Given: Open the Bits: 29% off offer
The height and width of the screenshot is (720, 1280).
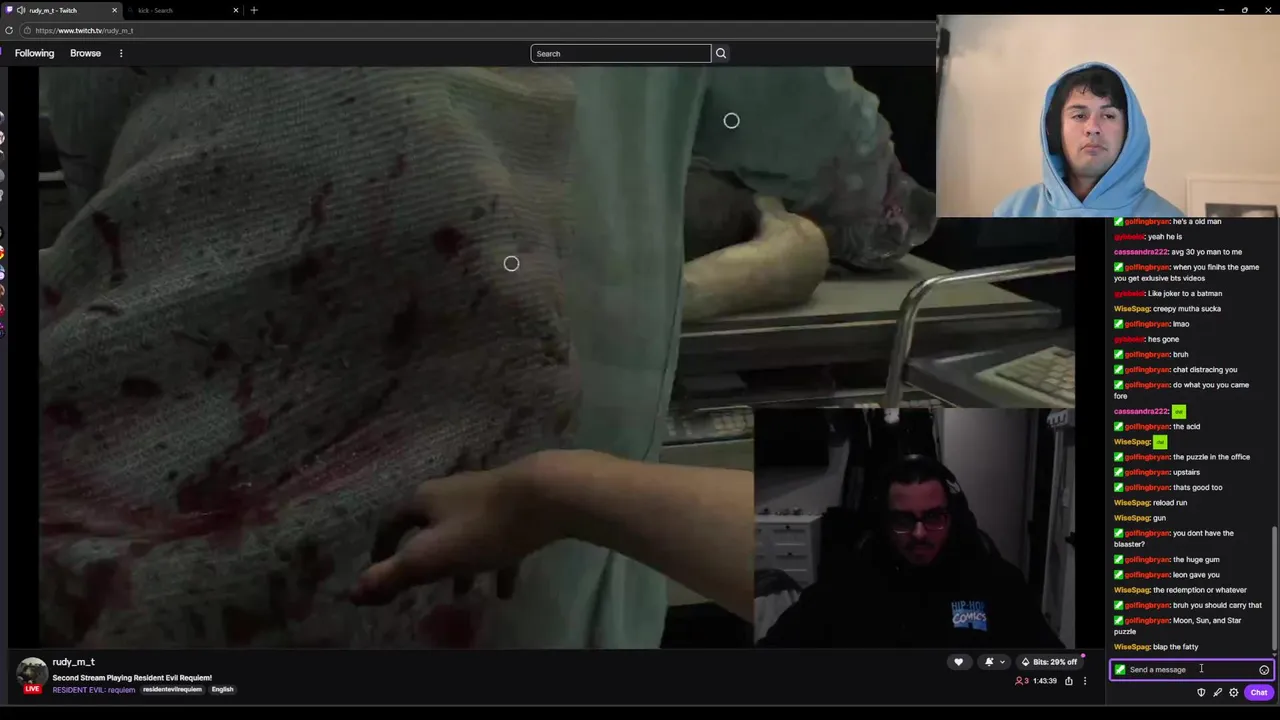Looking at the screenshot, I should coord(1049,662).
